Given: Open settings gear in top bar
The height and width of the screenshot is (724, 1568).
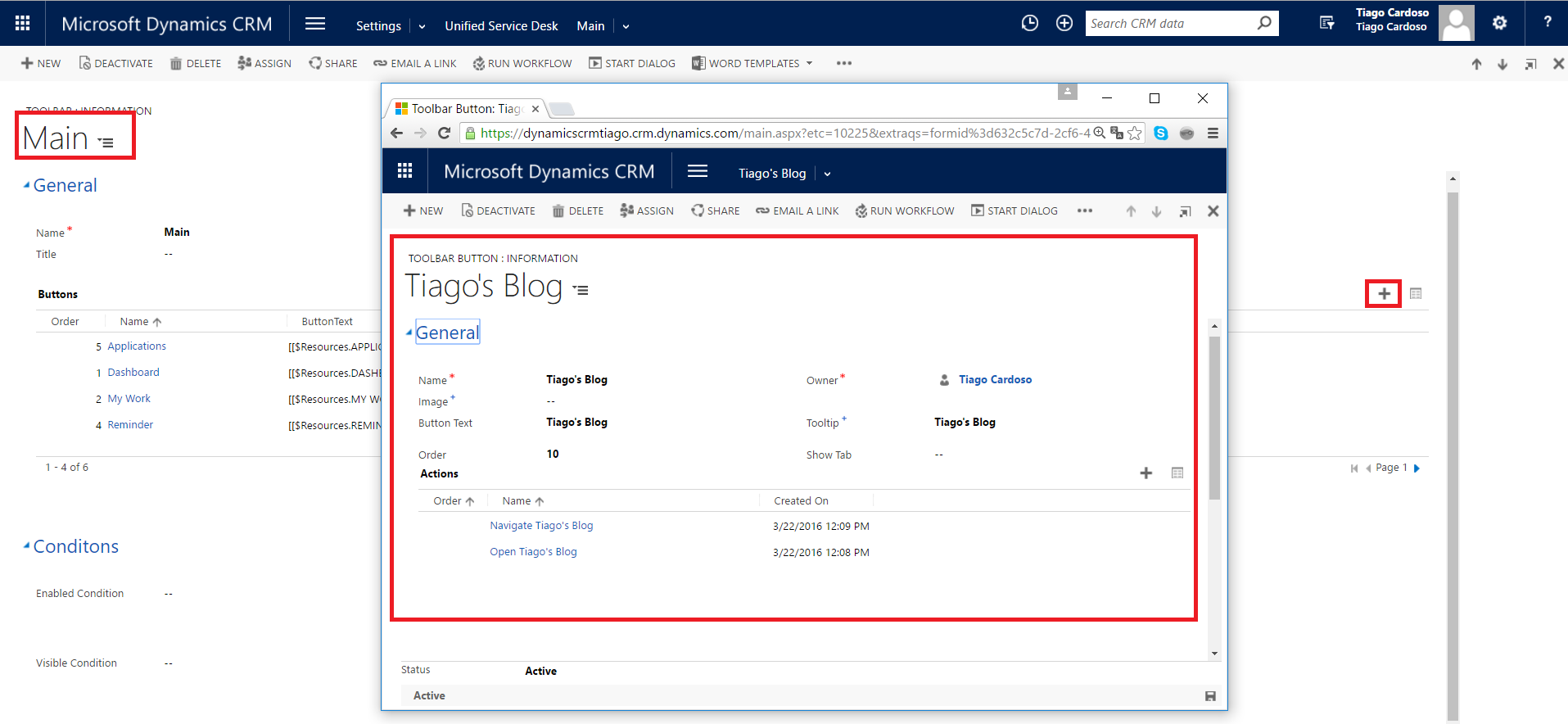Looking at the screenshot, I should click(x=1499, y=24).
